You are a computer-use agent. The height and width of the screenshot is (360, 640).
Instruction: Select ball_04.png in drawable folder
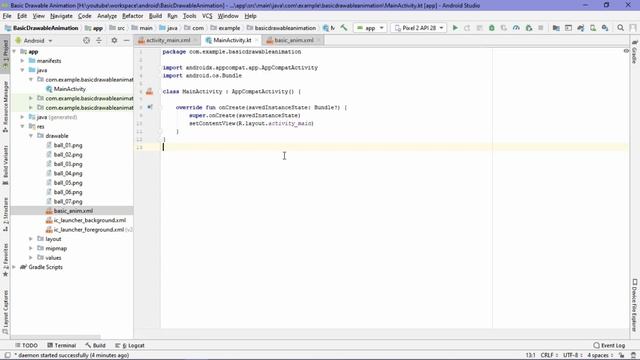pos(68,173)
